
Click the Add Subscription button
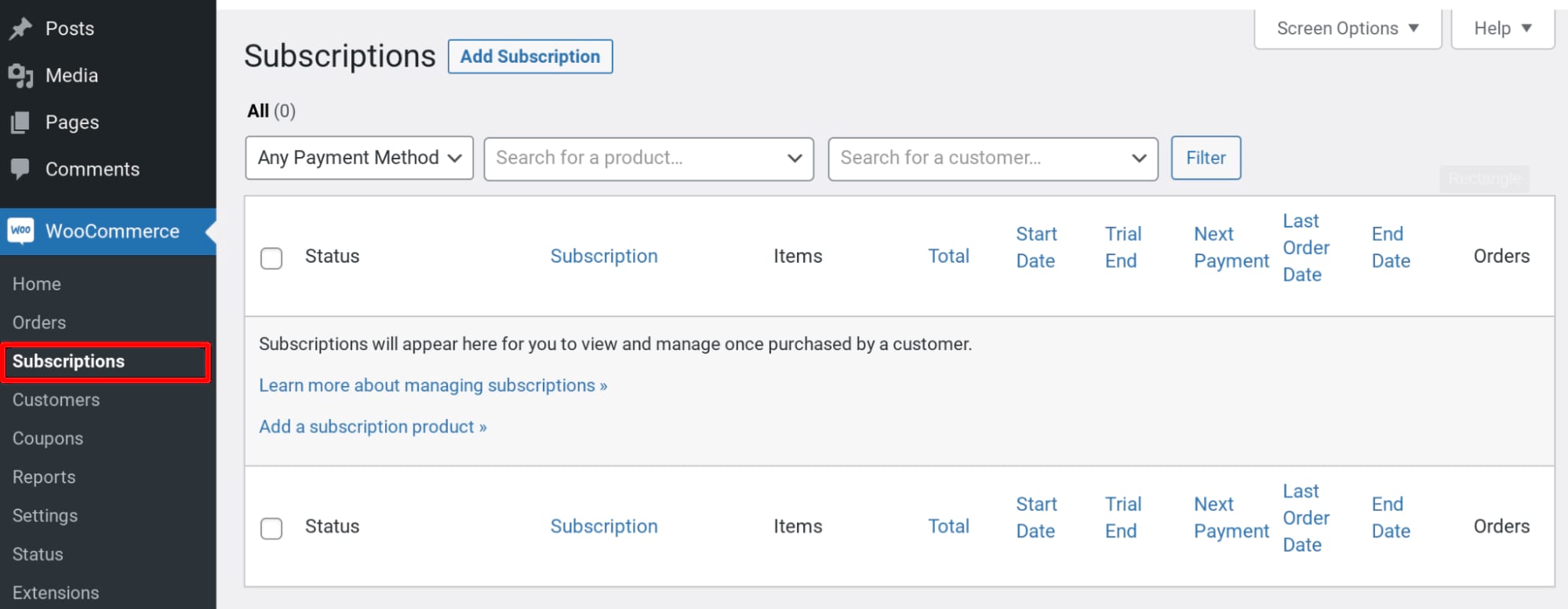click(529, 57)
